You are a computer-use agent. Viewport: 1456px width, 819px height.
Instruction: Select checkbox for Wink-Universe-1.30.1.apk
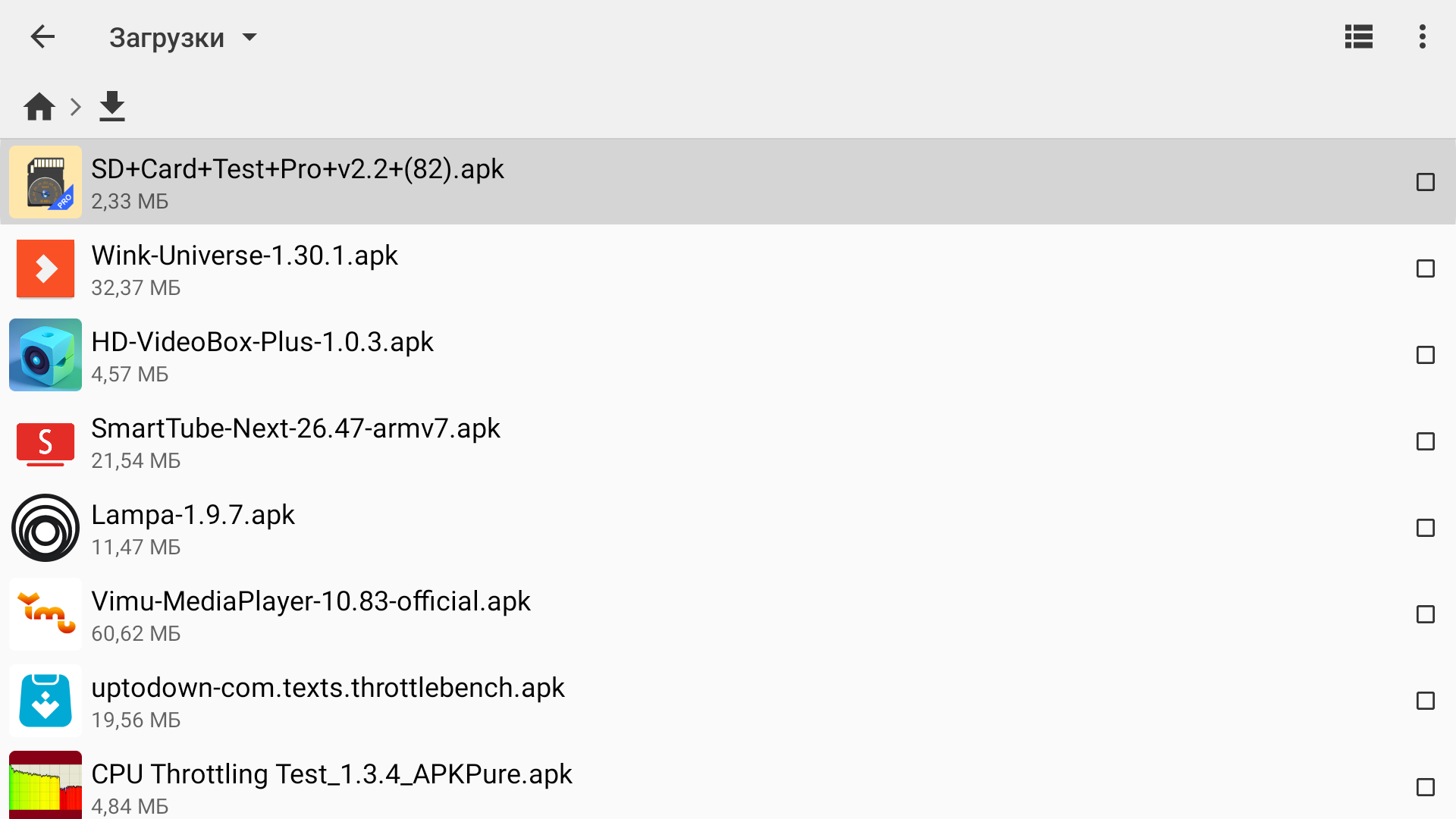point(1425,268)
